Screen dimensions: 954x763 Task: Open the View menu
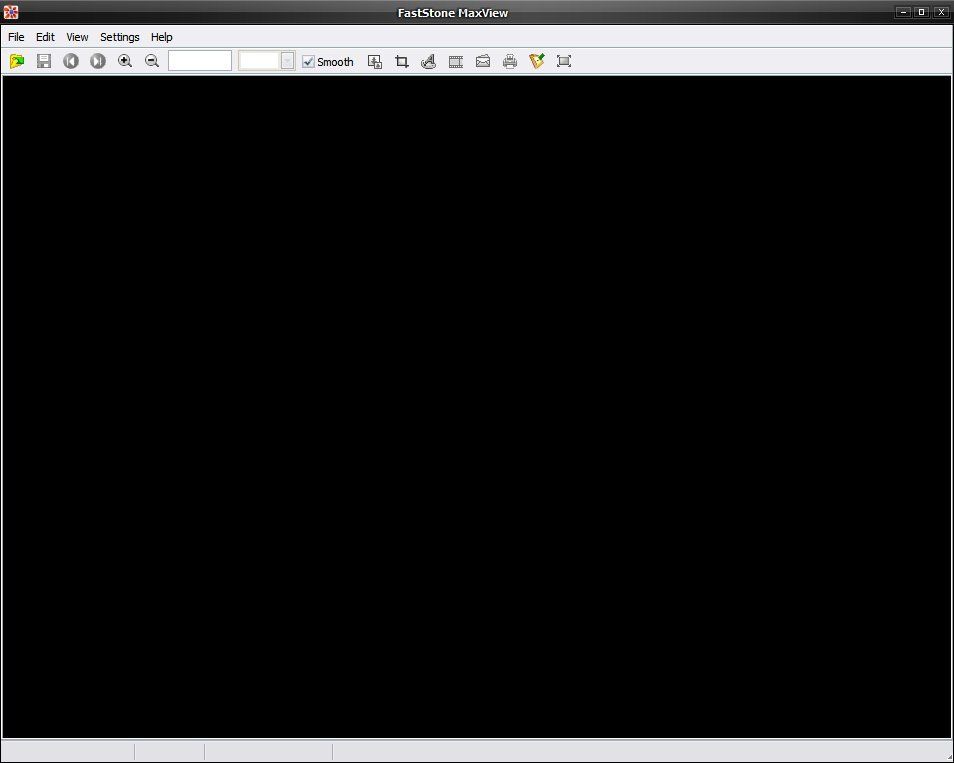click(77, 37)
